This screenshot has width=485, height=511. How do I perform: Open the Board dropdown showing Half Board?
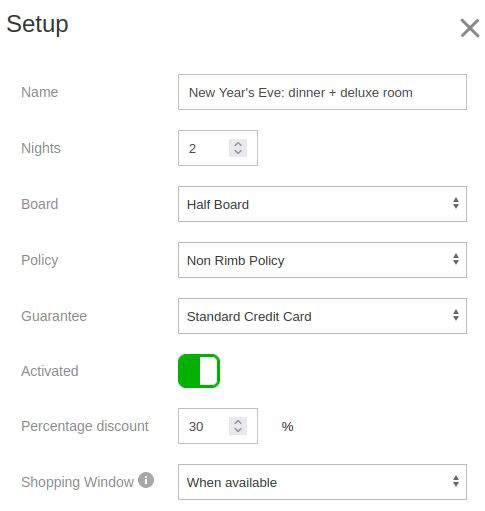coord(322,204)
